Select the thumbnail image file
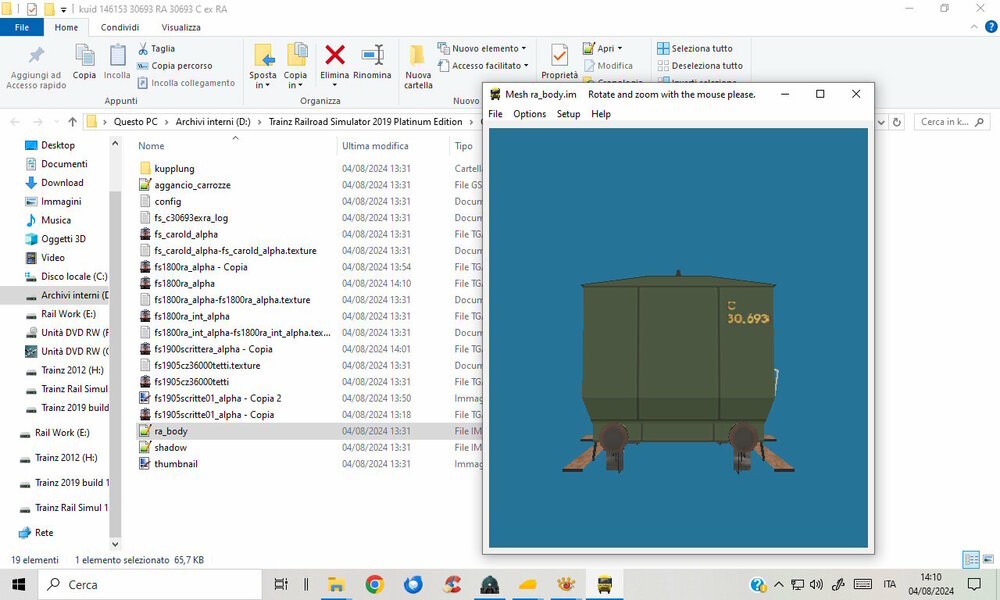 175,464
